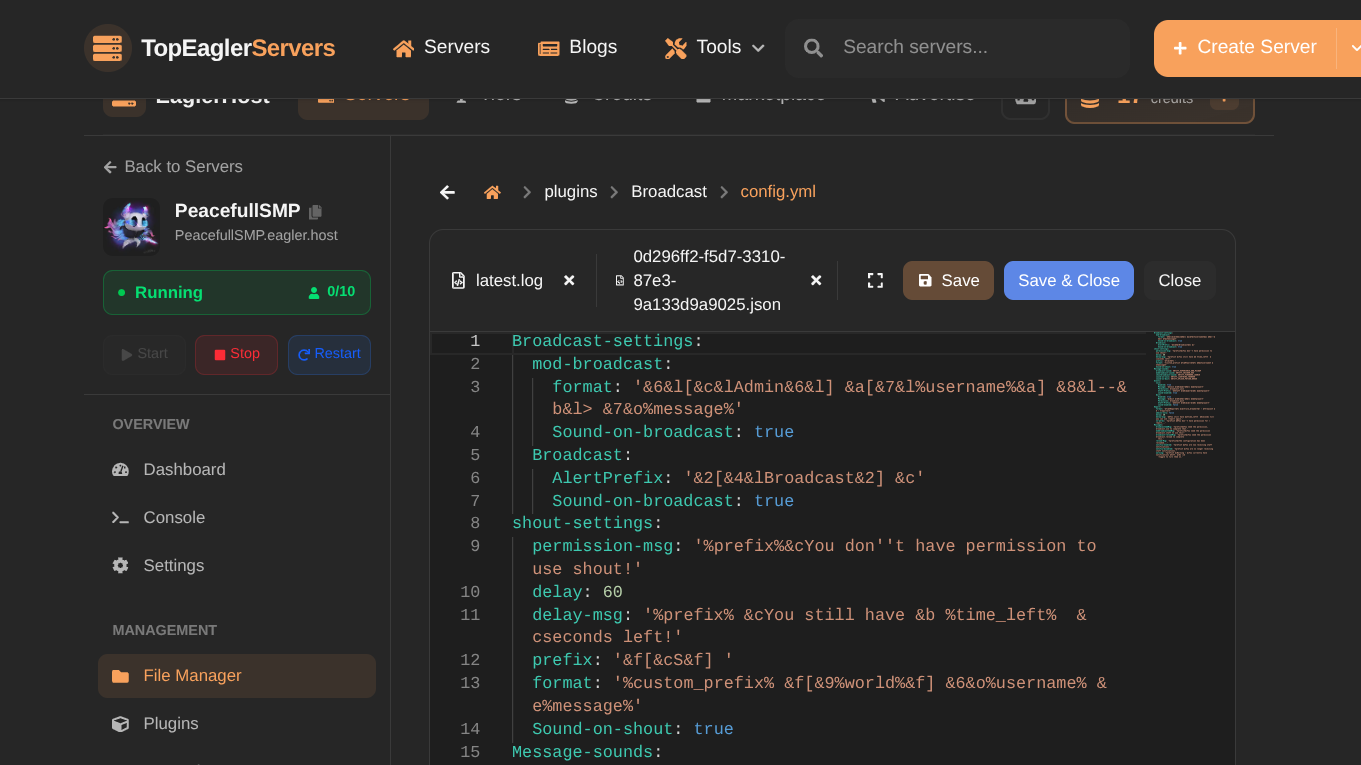Image resolution: width=1361 pixels, height=765 pixels.
Task: Click the TopEaglerServers logo icon
Action: coord(107,48)
